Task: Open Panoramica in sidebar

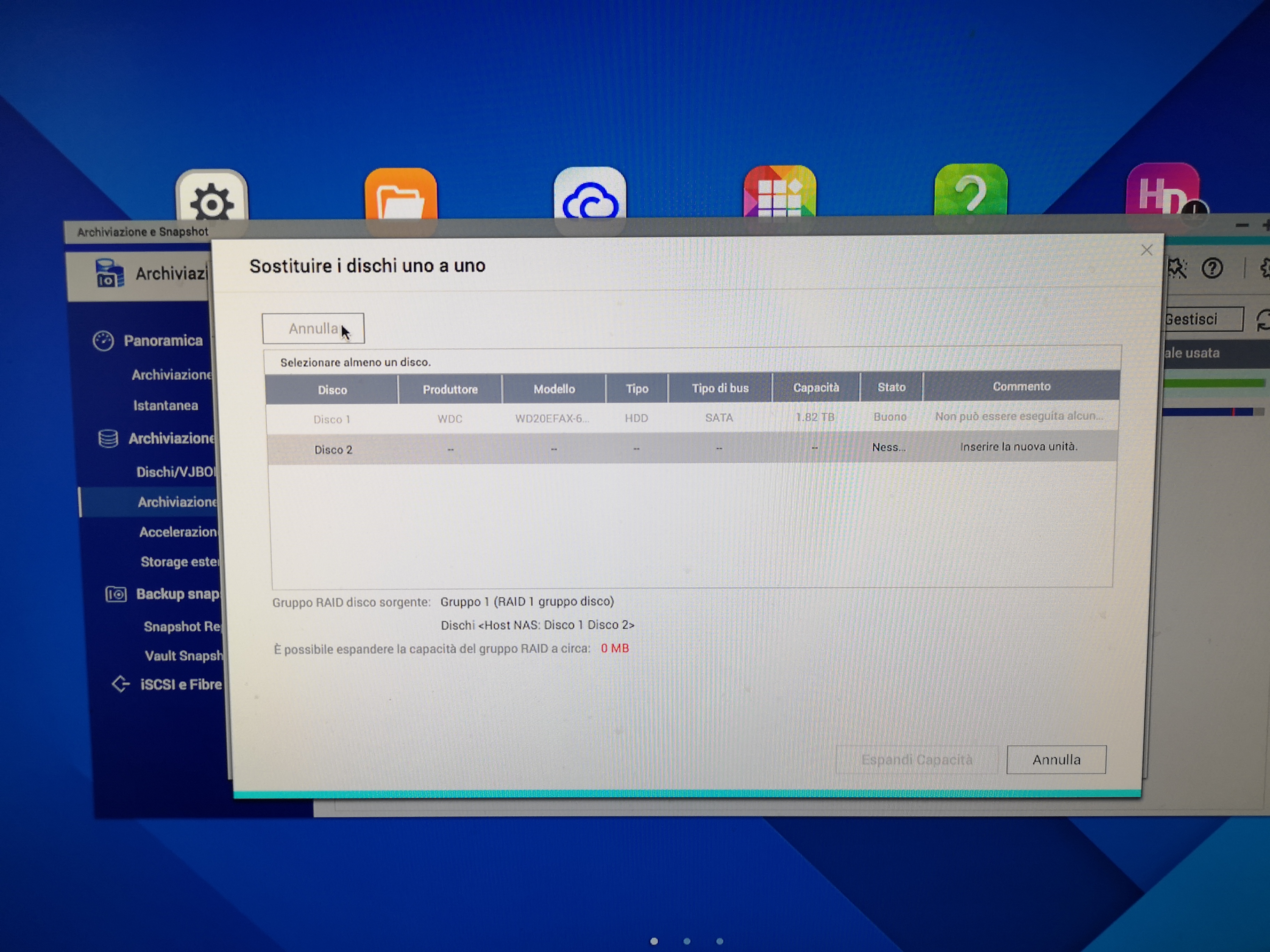Action: point(163,341)
